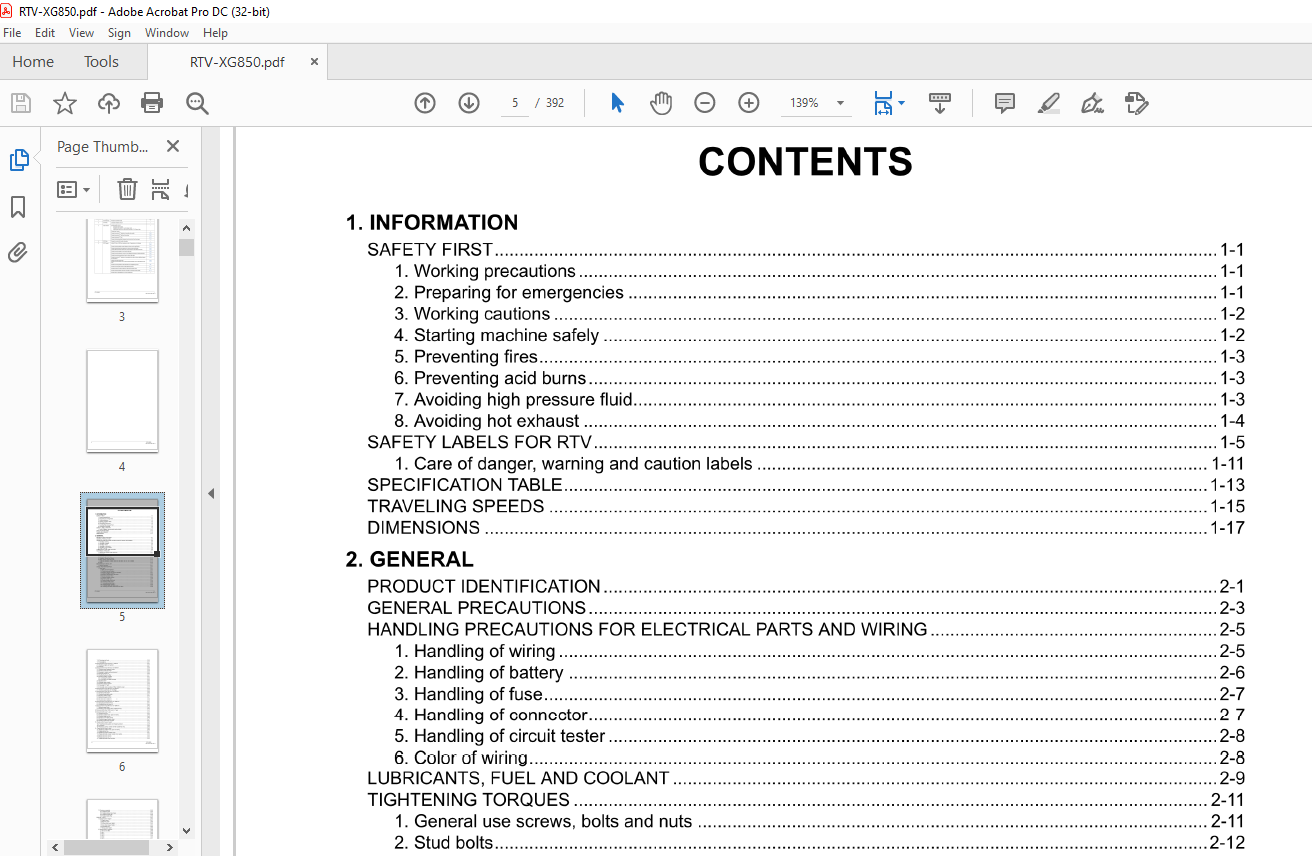Switch to the Tools tab
The image size is (1312, 856).
pyautogui.click(x=101, y=61)
